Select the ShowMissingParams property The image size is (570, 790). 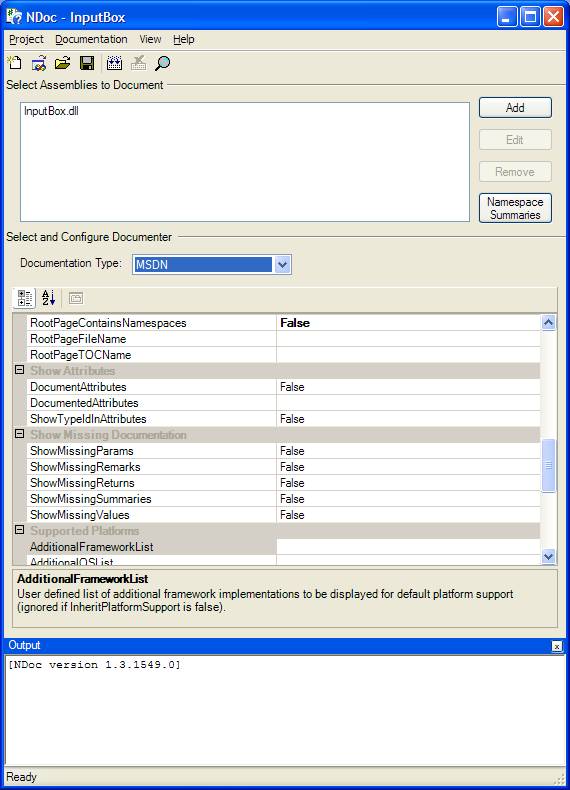point(151,451)
